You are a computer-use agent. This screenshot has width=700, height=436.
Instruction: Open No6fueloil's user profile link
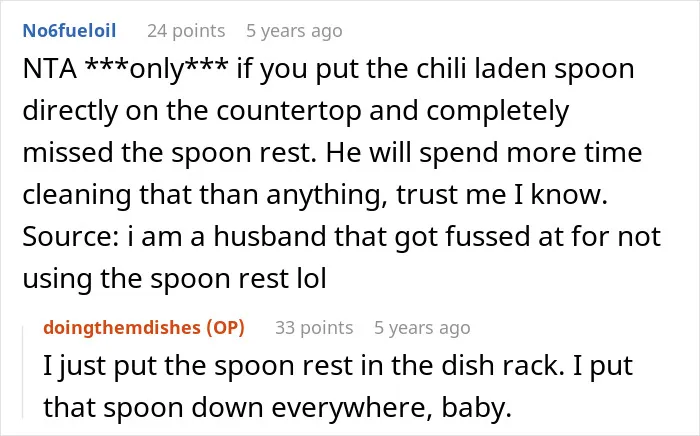pyautogui.click(x=69, y=31)
